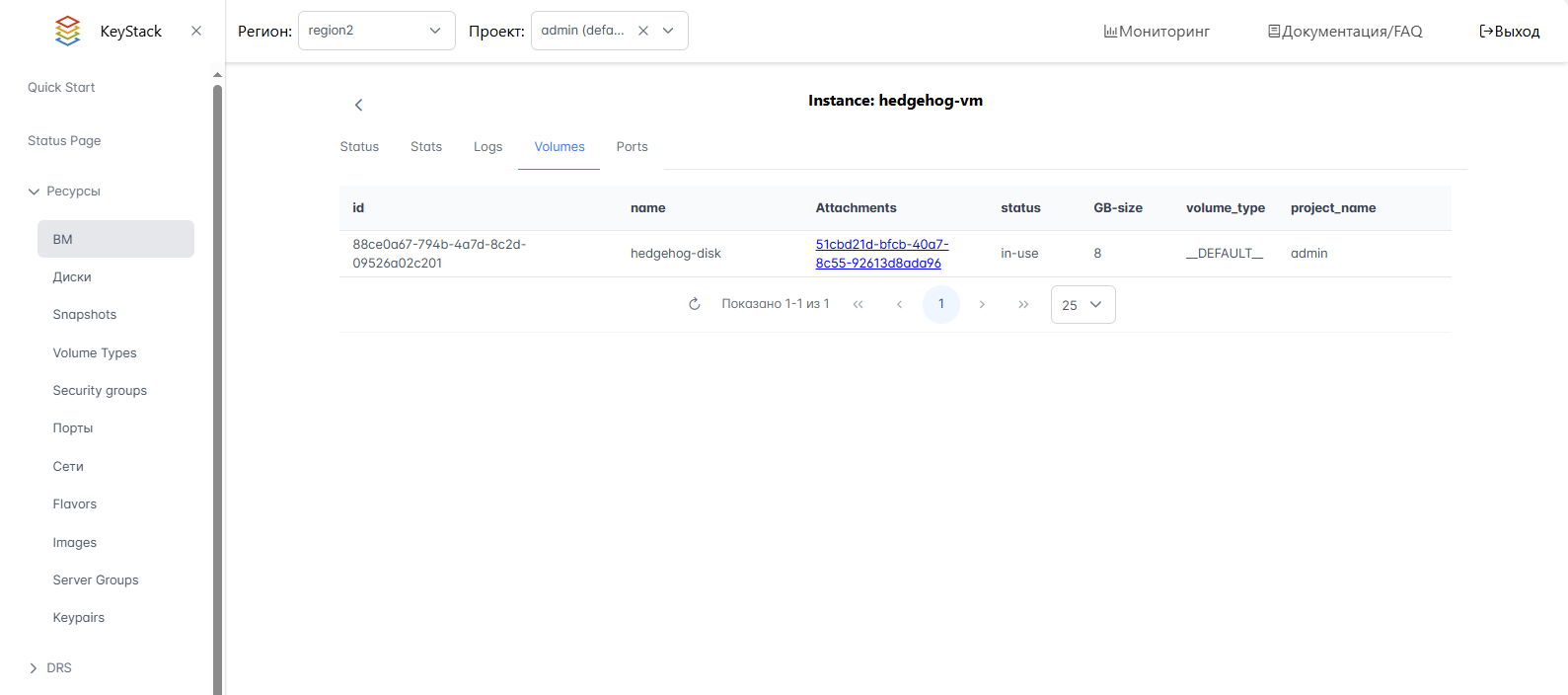Expand the DRS section

click(35, 668)
